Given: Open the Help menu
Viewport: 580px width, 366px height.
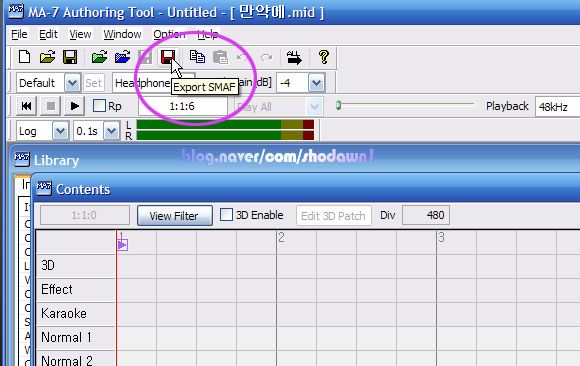Looking at the screenshot, I should click(x=207, y=34).
